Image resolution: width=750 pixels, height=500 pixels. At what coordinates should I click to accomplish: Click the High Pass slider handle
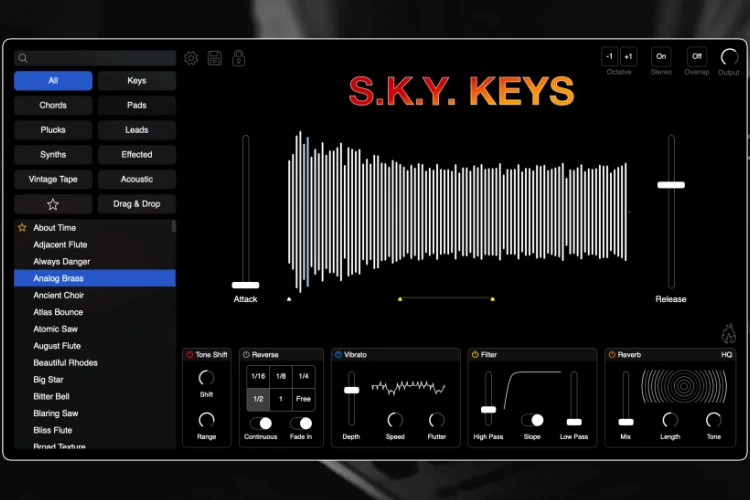click(x=488, y=410)
